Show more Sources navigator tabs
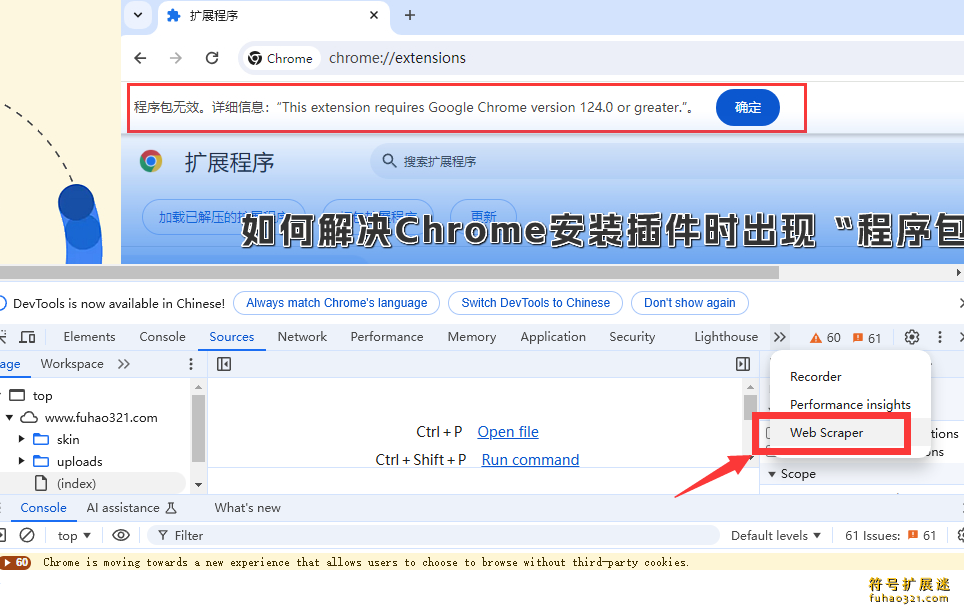The image size is (964, 613). 124,364
